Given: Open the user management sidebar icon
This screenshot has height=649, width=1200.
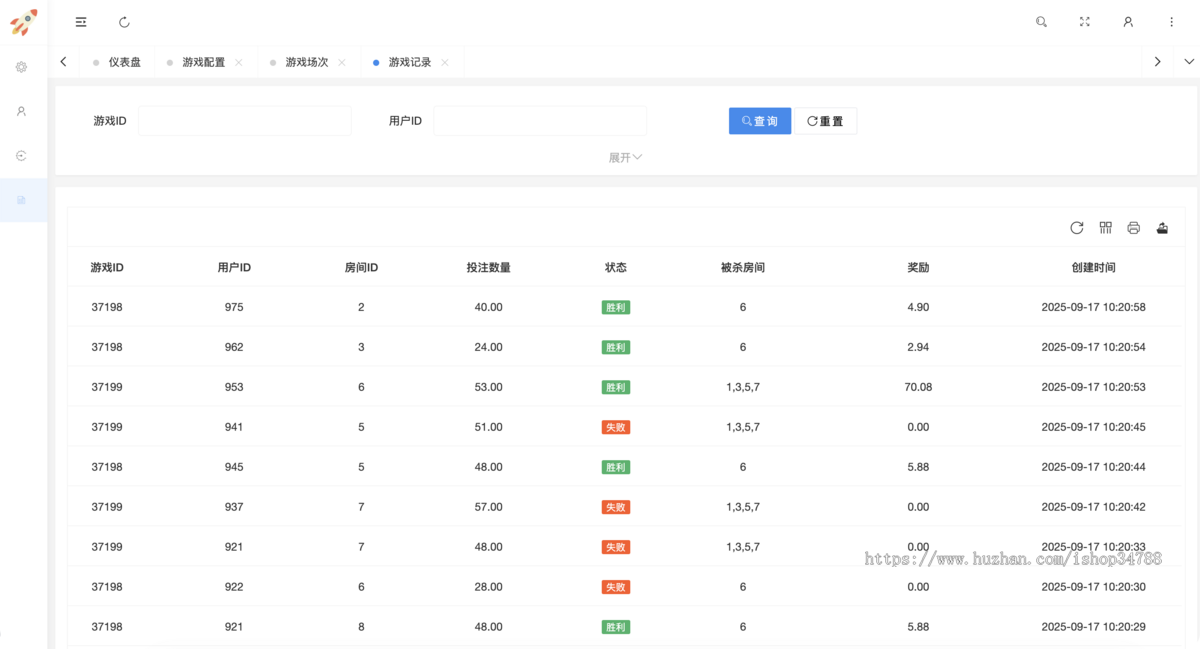Looking at the screenshot, I should click(x=21, y=111).
